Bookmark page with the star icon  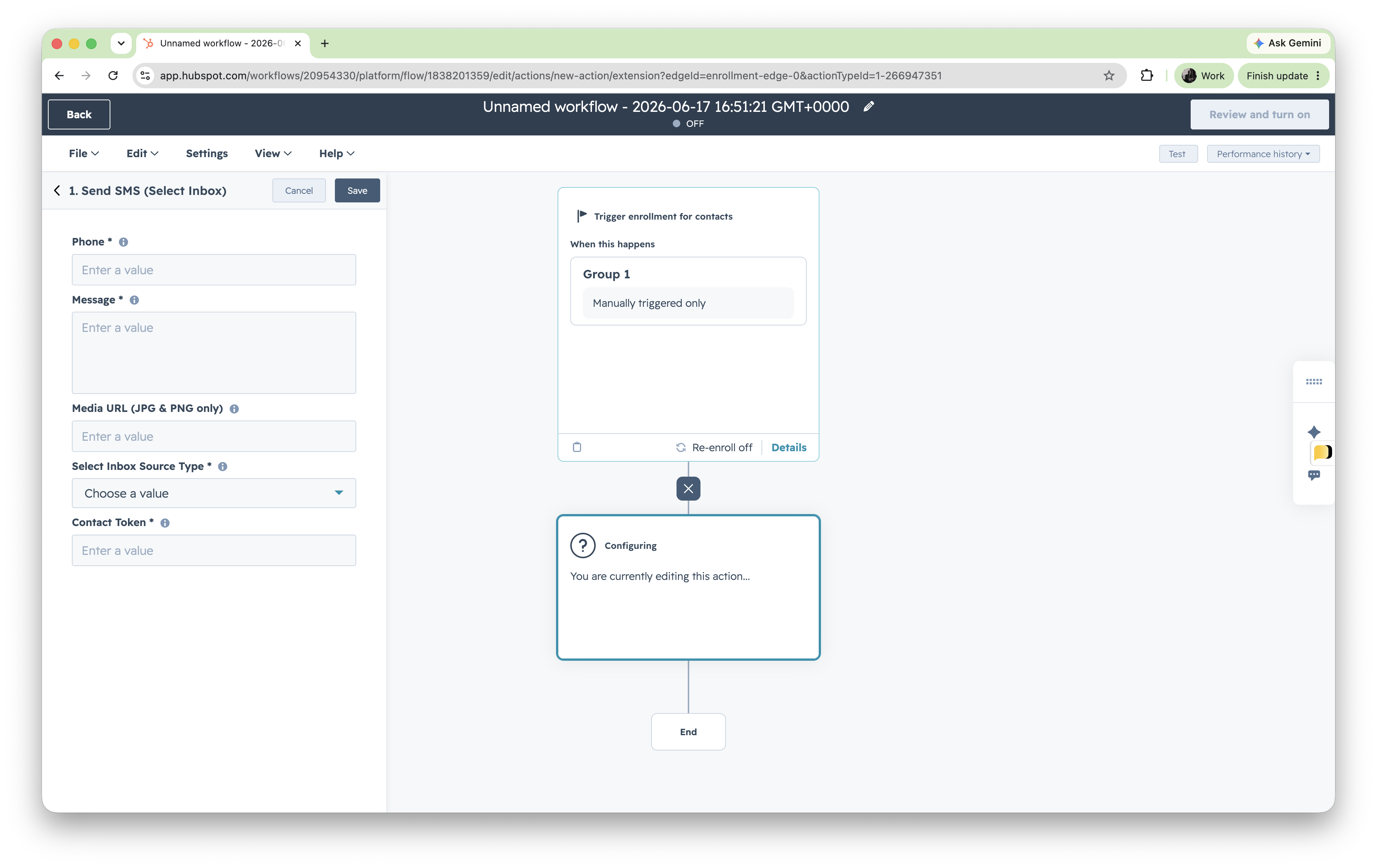(x=1108, y=76)
